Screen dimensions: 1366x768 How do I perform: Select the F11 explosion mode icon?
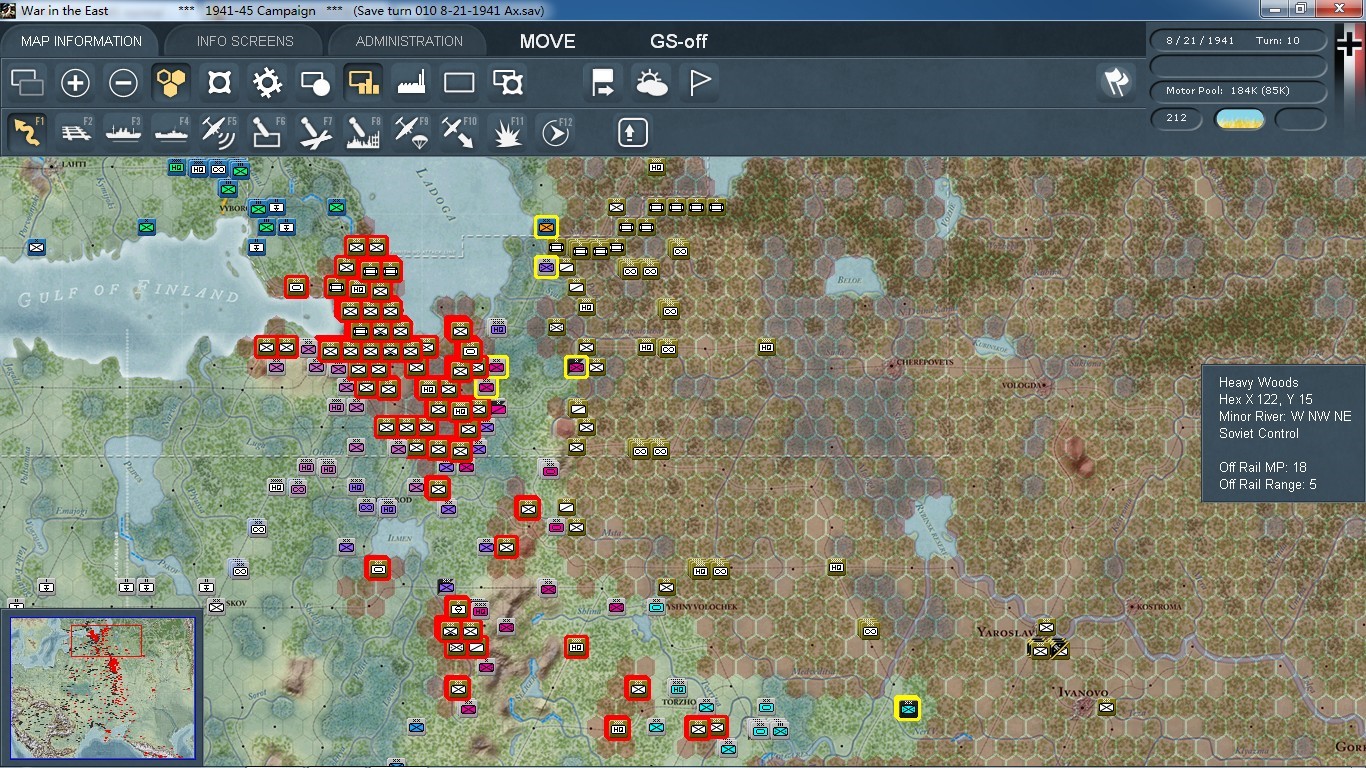(507, 132)
